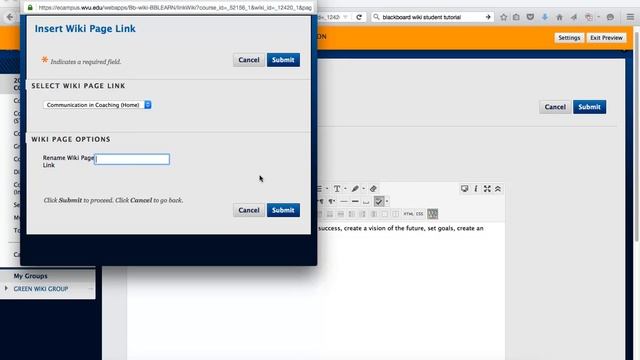Select the text color T tool
640x360 pixels.
pyautogui.click(x=337, y=189)
